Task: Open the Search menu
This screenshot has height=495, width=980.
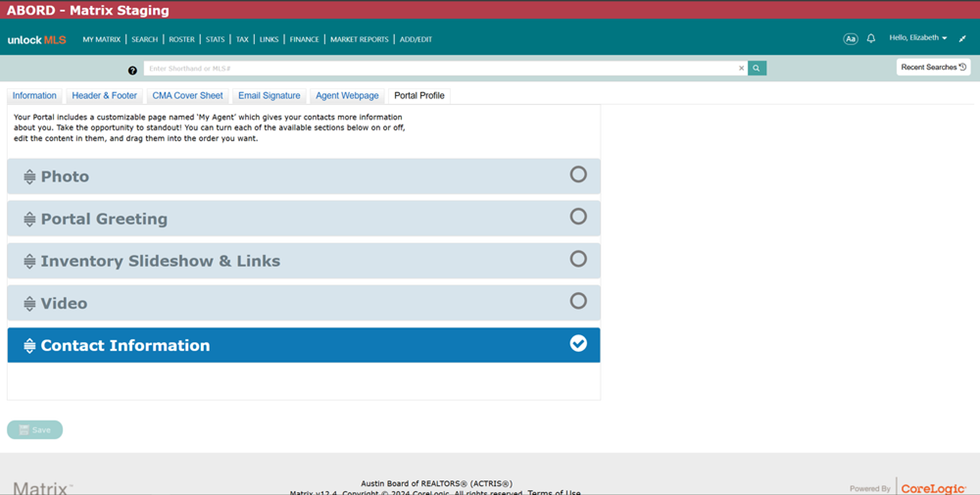Action: 144,39
